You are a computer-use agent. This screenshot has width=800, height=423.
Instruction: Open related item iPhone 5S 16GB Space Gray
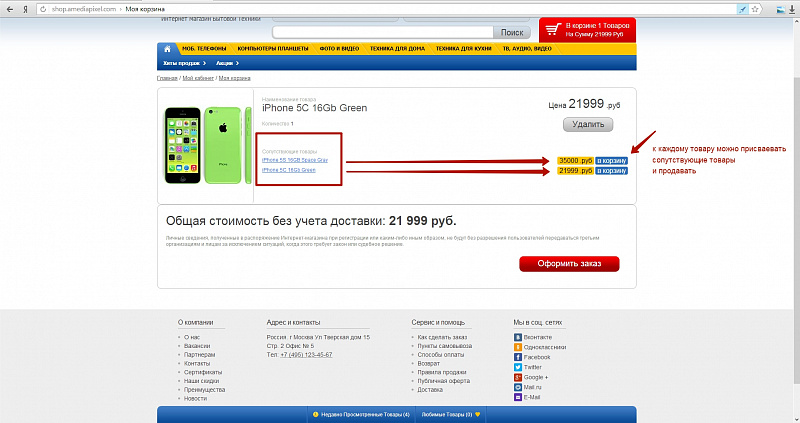pos(295,160)
